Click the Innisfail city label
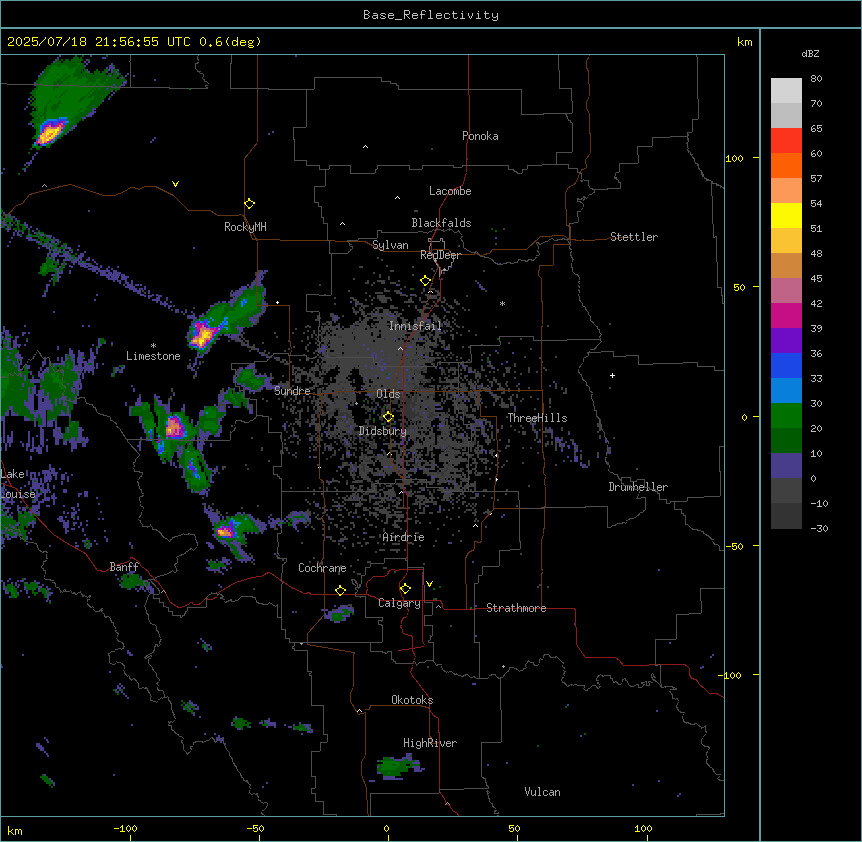 tap(415, 326)
